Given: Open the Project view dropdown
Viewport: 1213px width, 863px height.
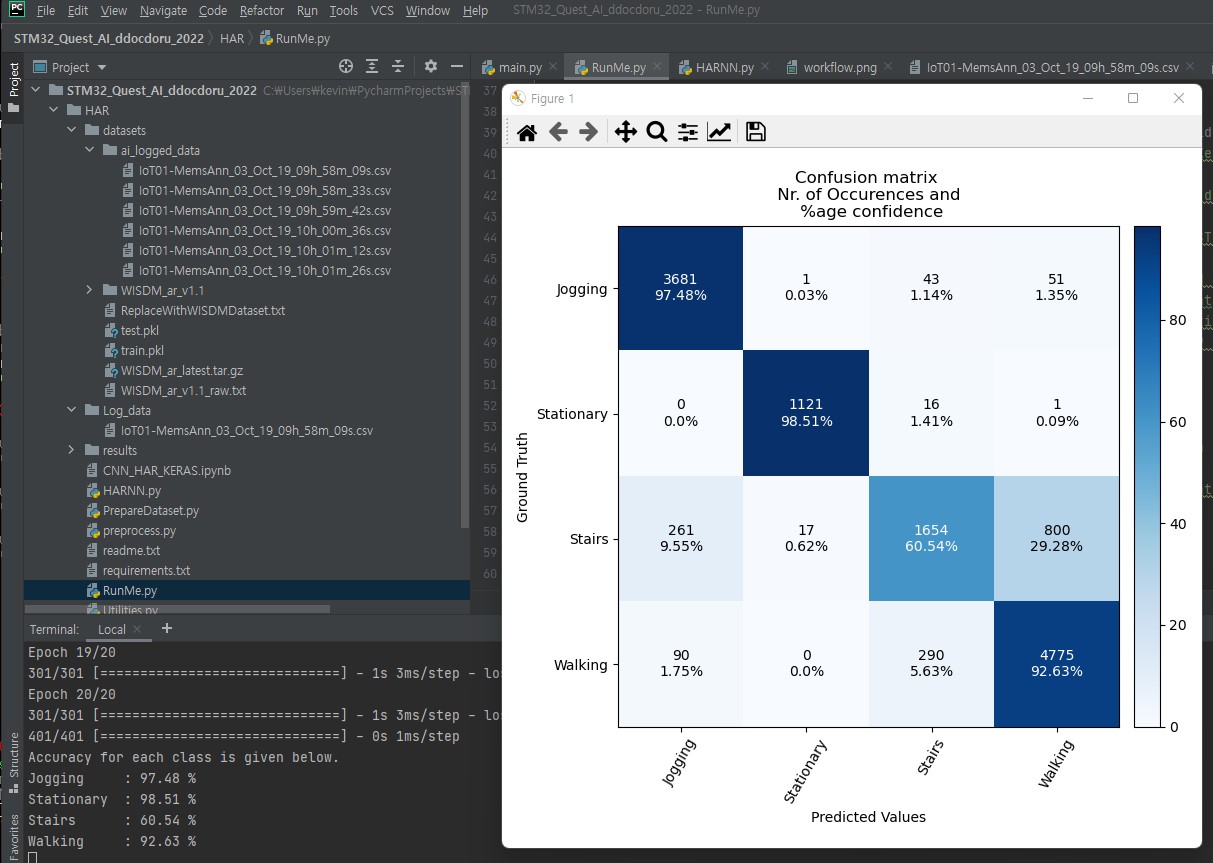Looking at the screenshot, I should (101, 67).
